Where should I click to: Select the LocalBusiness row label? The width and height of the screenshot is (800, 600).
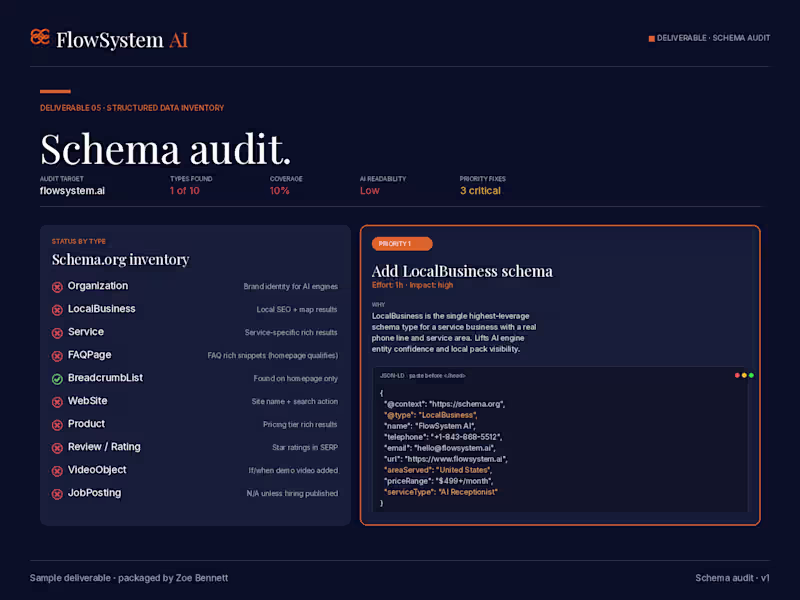point(102,309)
